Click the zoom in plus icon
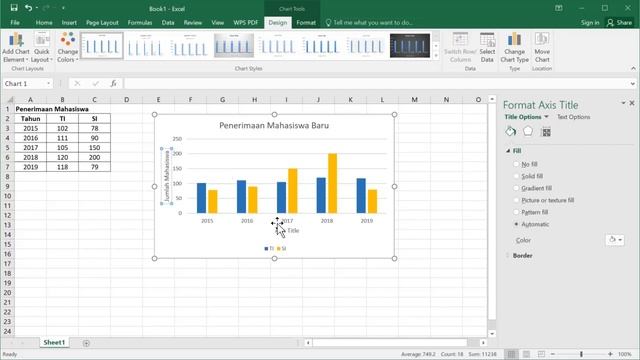The image size is (640, 360). click(x=610, y=354)
